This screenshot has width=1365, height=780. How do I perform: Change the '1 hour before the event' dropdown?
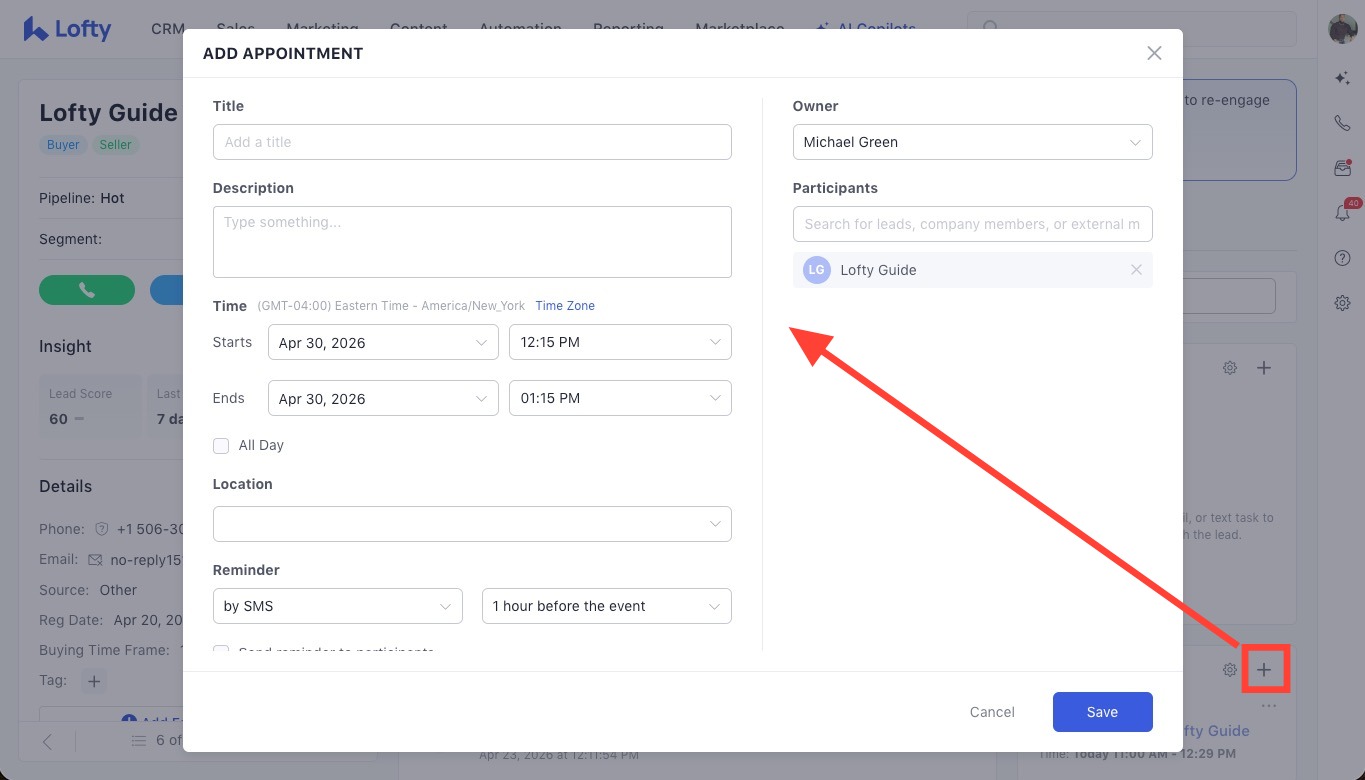pos(607,606)
